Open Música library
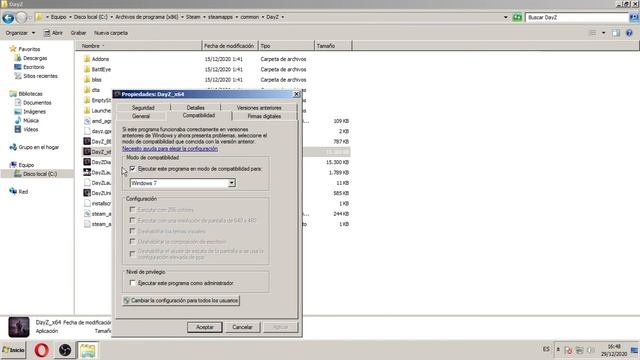The height and width of the screenshot is (360, 640). coord(31,121)
